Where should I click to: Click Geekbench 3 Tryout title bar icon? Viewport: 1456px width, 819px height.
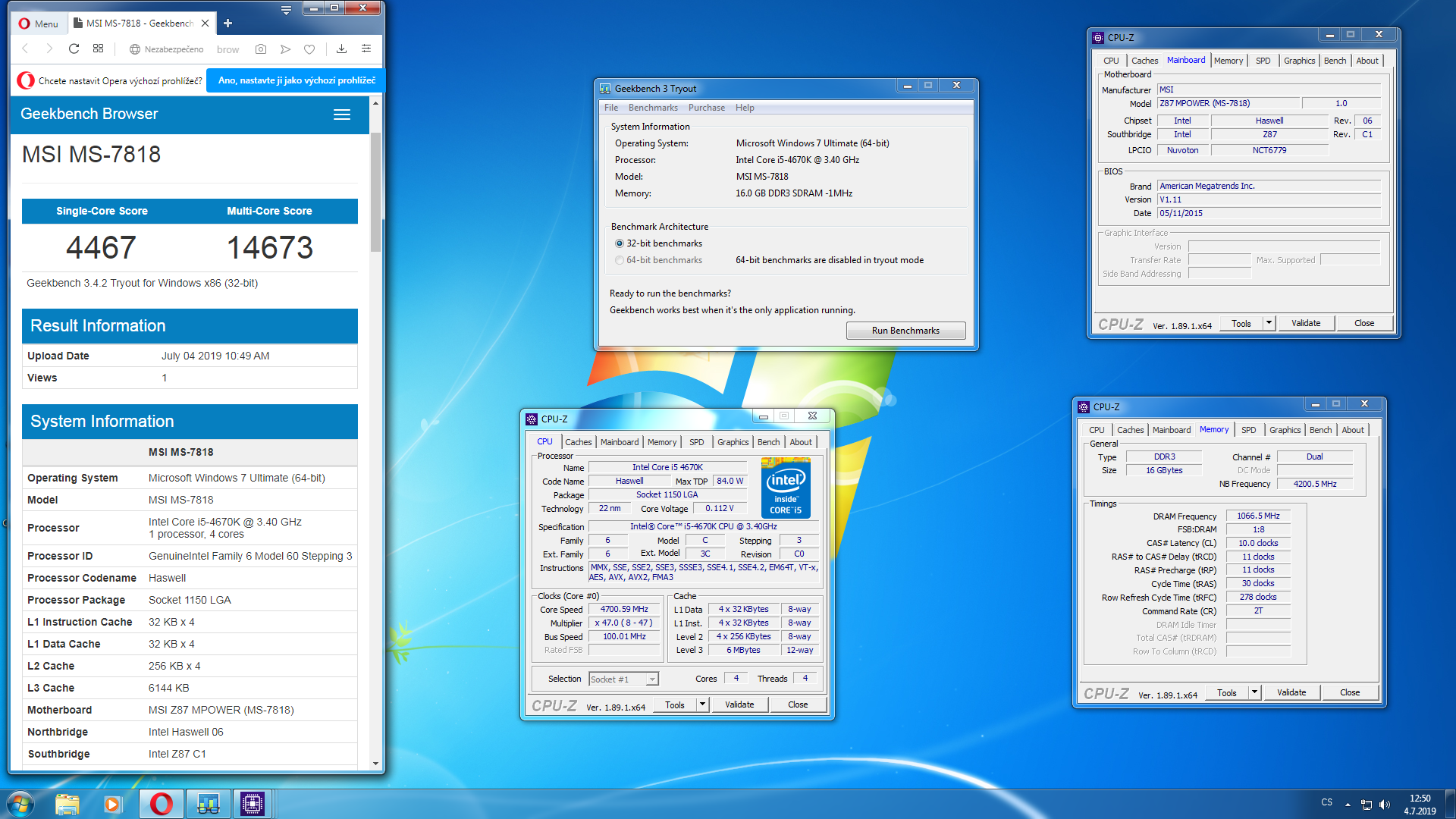click(x=605, y=89)
